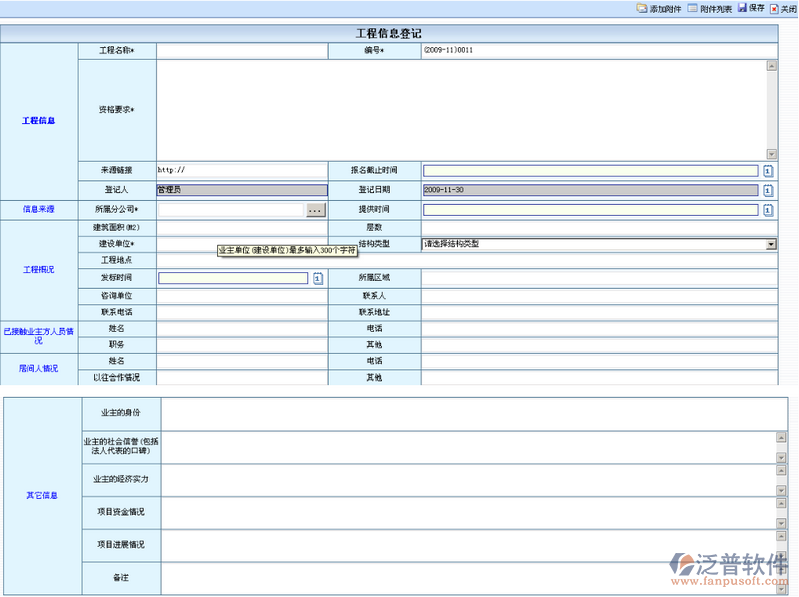Open calendar picker for 报名截止时间
The width and height of the screenshot is (799, 597).
[x=768, y=171]
